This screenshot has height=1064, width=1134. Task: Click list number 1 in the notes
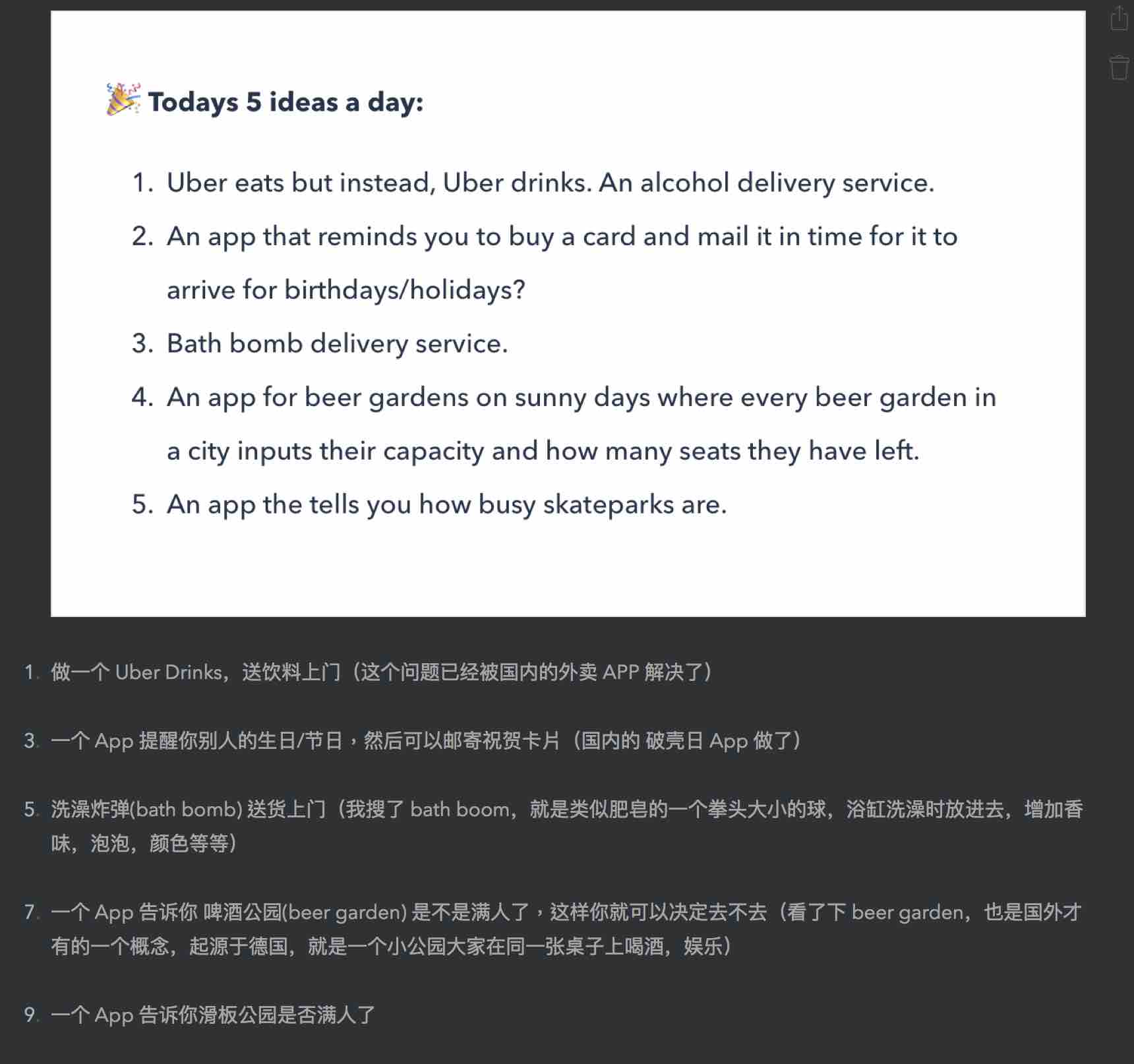(x=31, y=672)
